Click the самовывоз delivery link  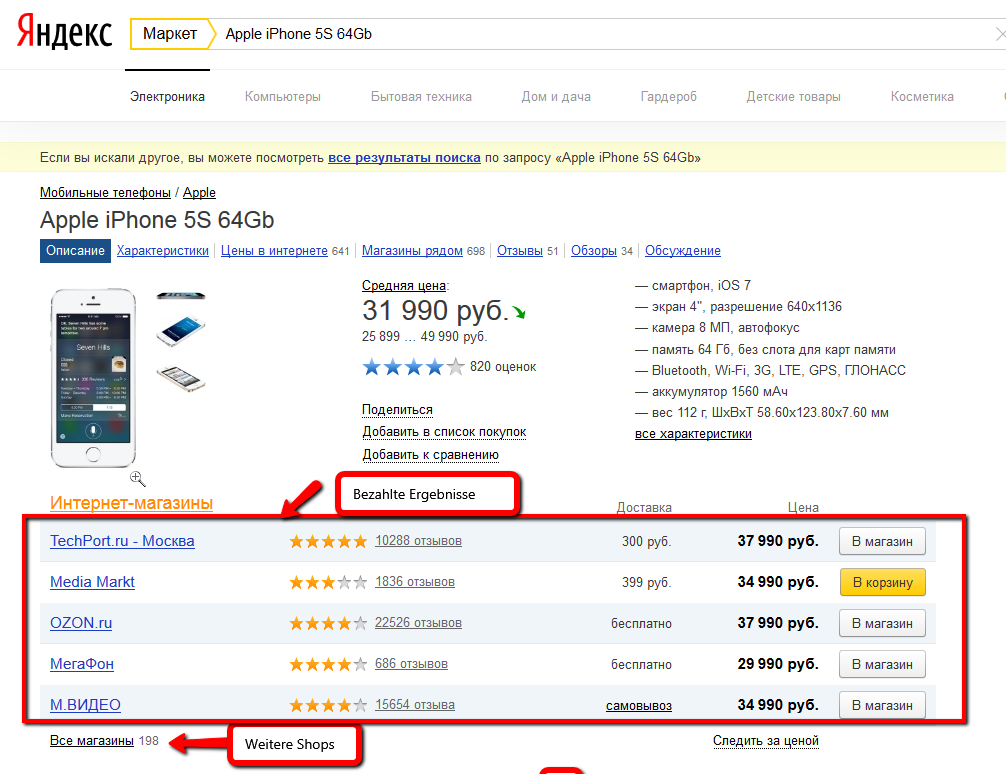(638, 706)
